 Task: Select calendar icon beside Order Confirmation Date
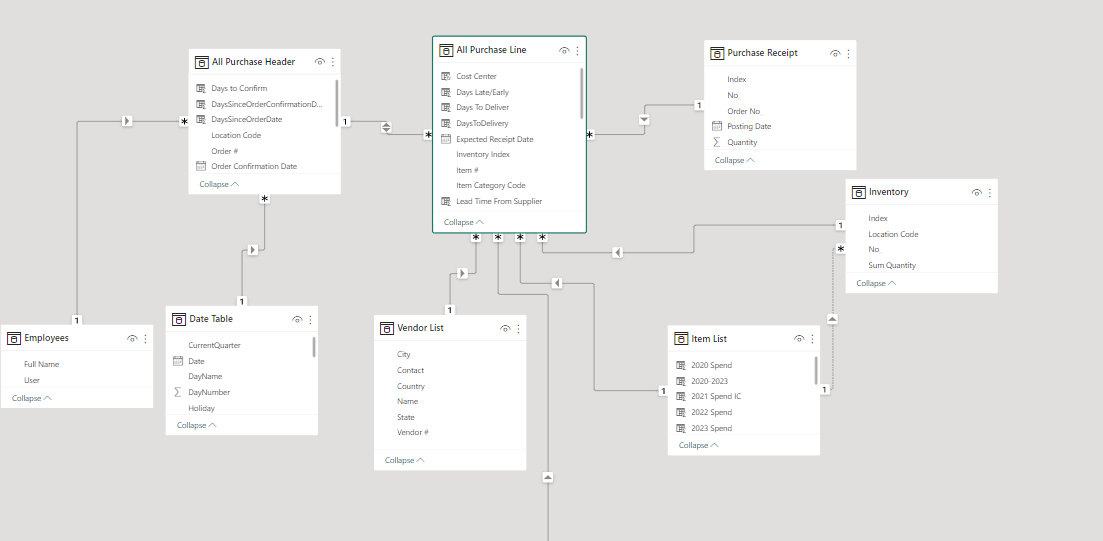tap(200, 167)
